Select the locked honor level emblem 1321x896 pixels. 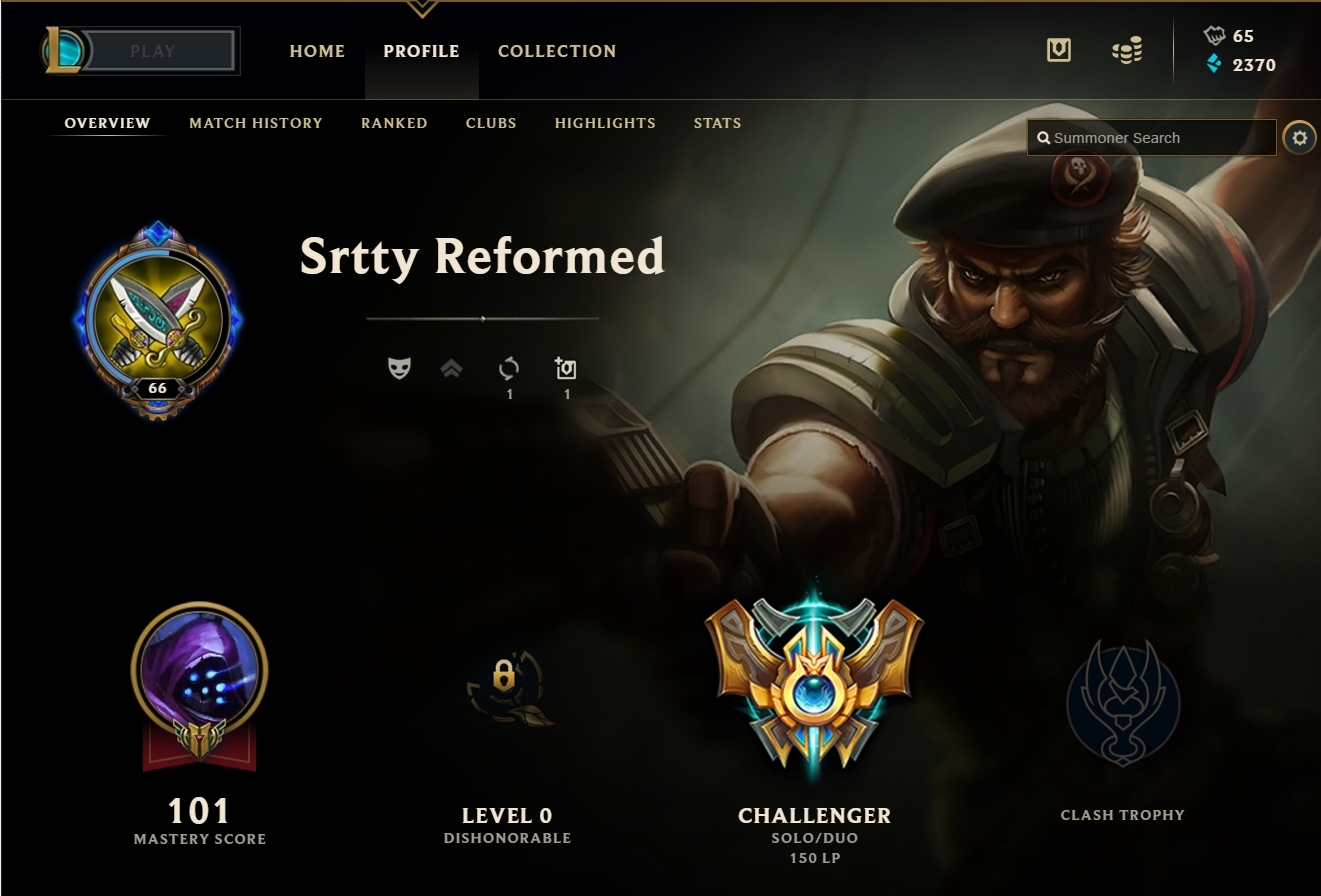tap(508, 688)
